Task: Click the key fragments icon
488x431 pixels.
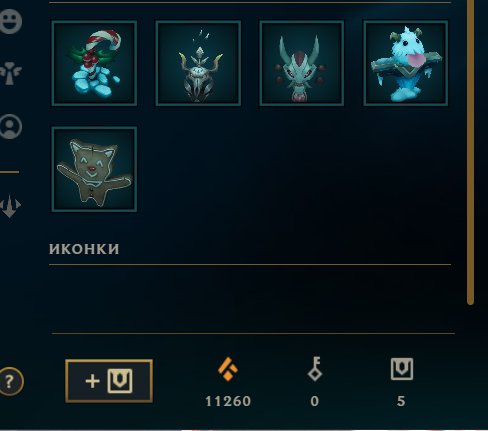Action: [x=315, y=369]
